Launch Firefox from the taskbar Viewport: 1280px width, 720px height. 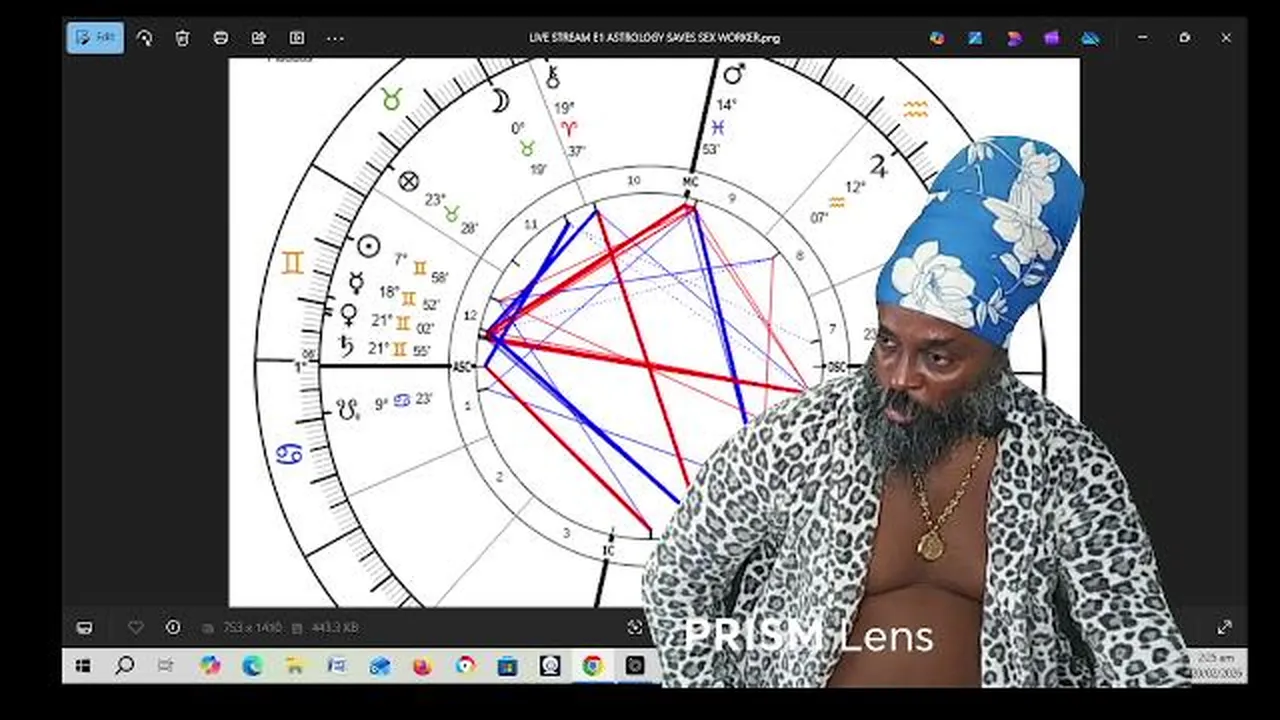click(422, 666)
